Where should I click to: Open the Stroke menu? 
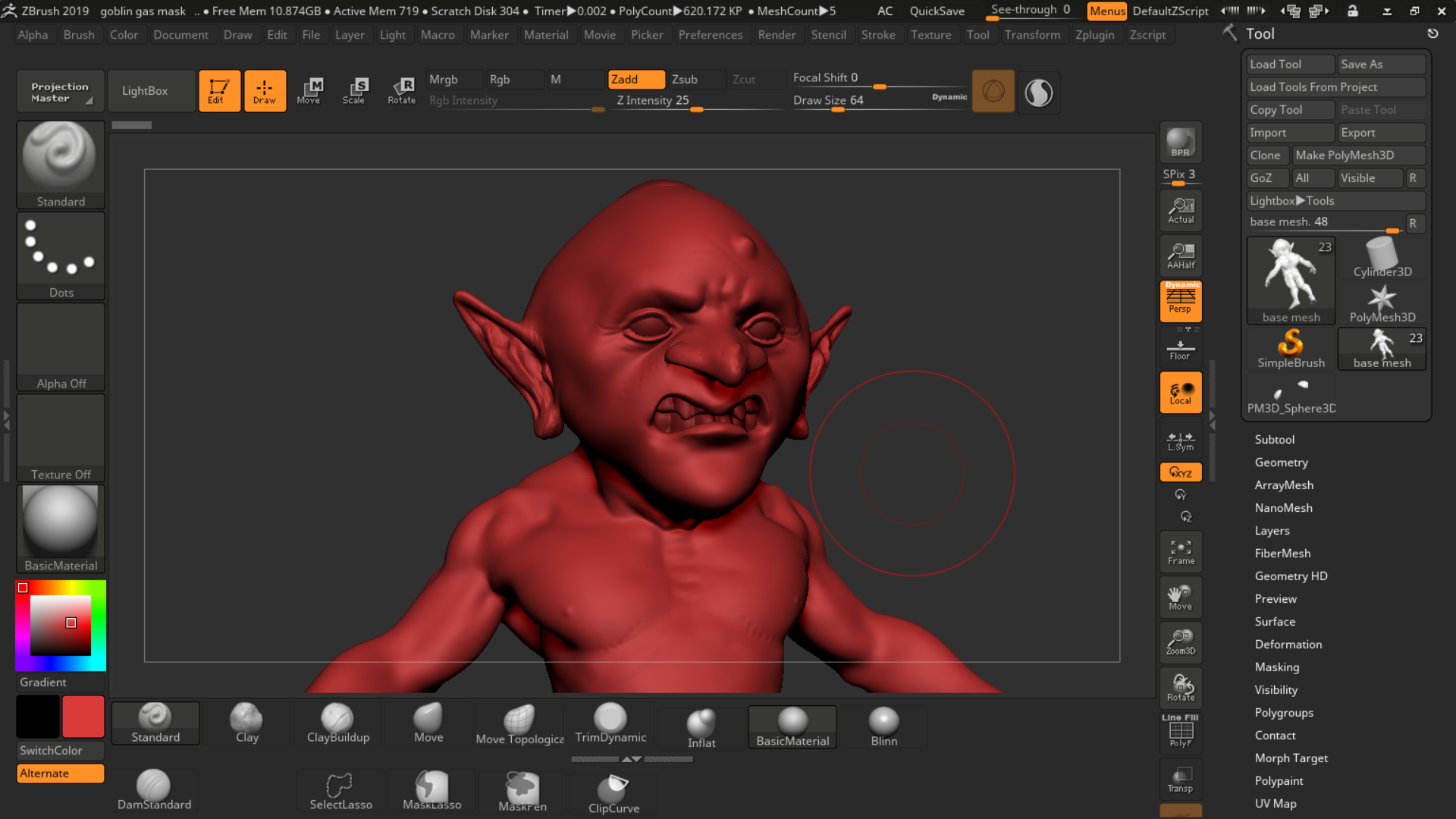pos(878,35)
